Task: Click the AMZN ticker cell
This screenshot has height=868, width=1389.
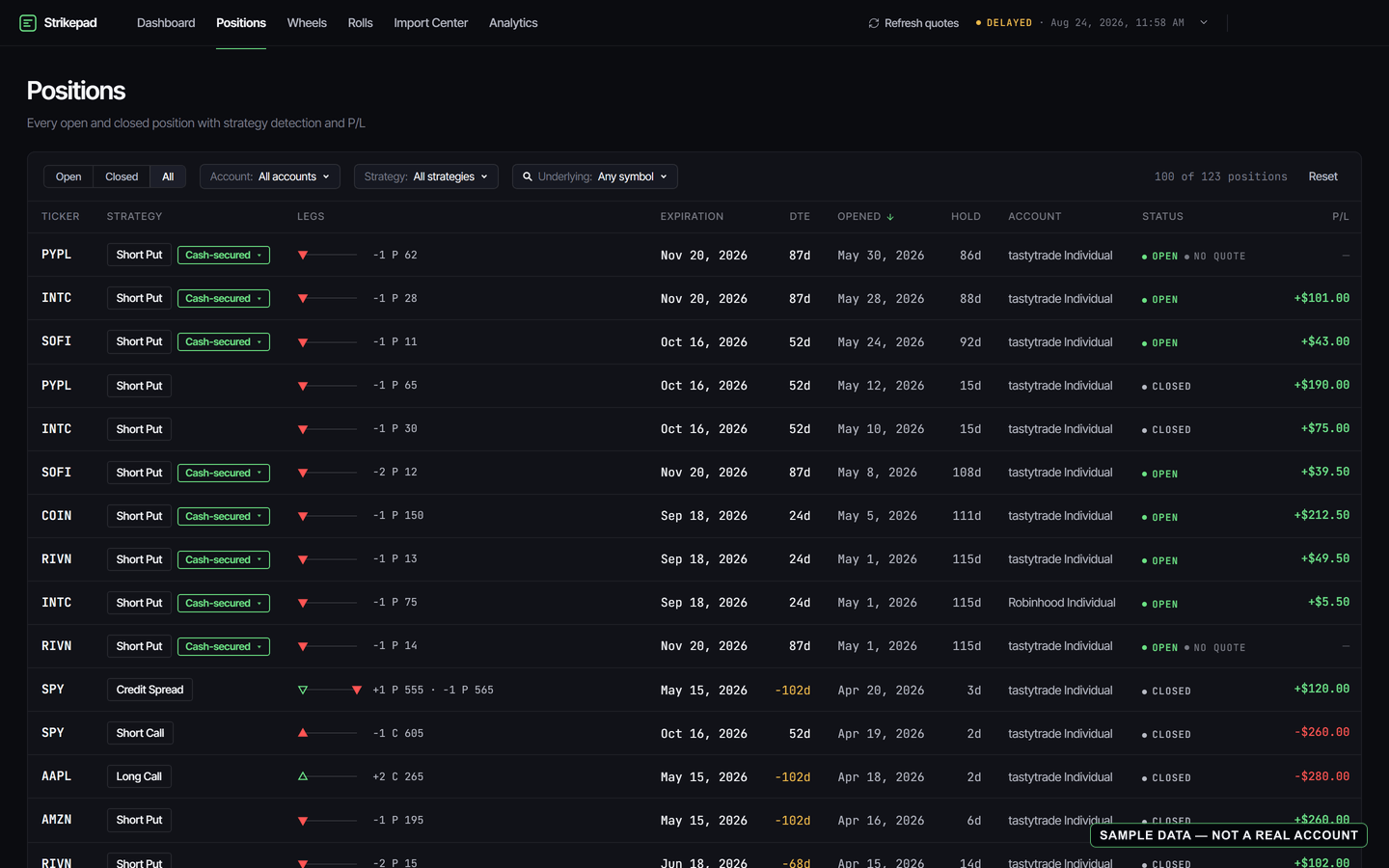Action: click(x=57, y=820)
